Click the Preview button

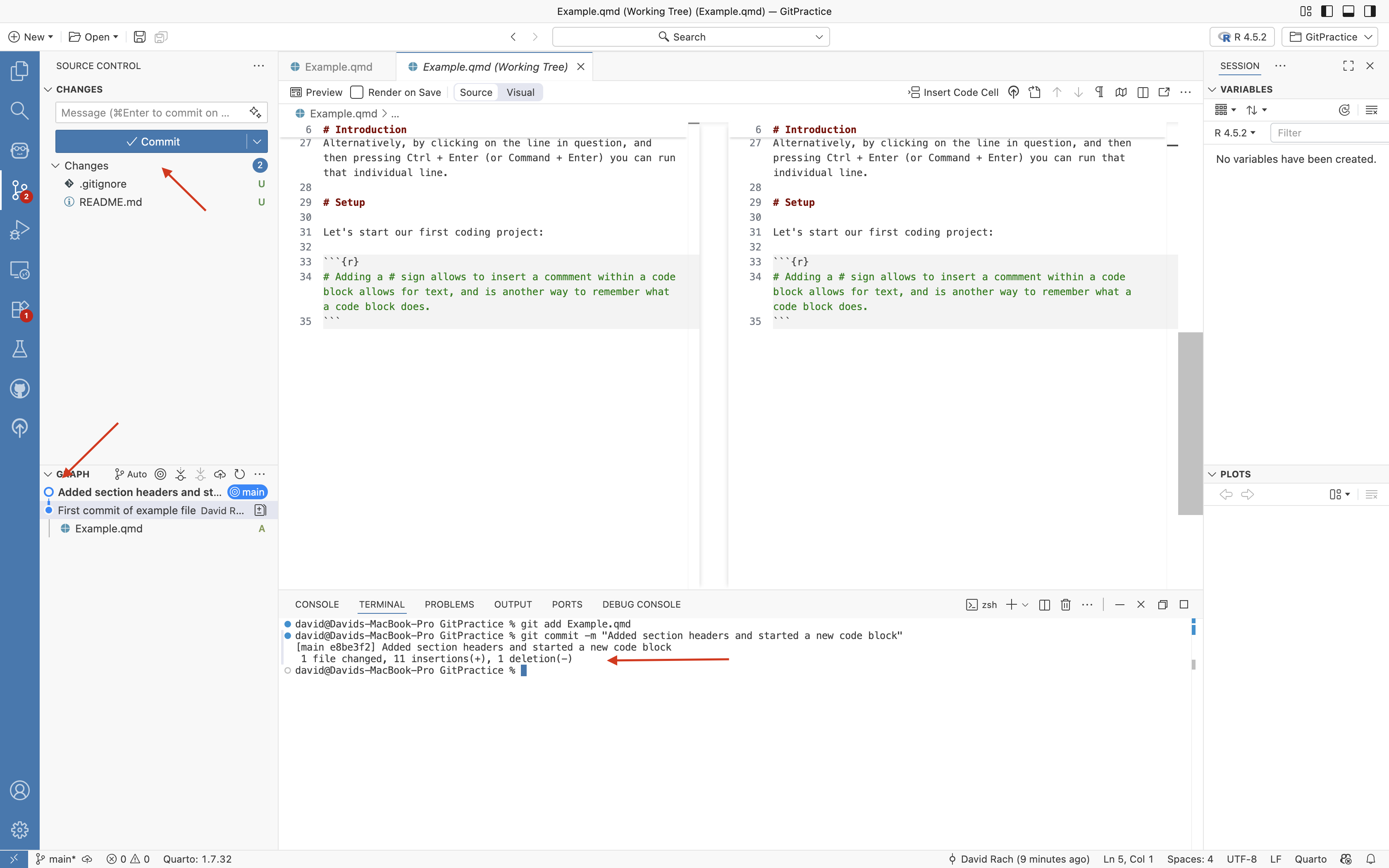click(316, 93)
